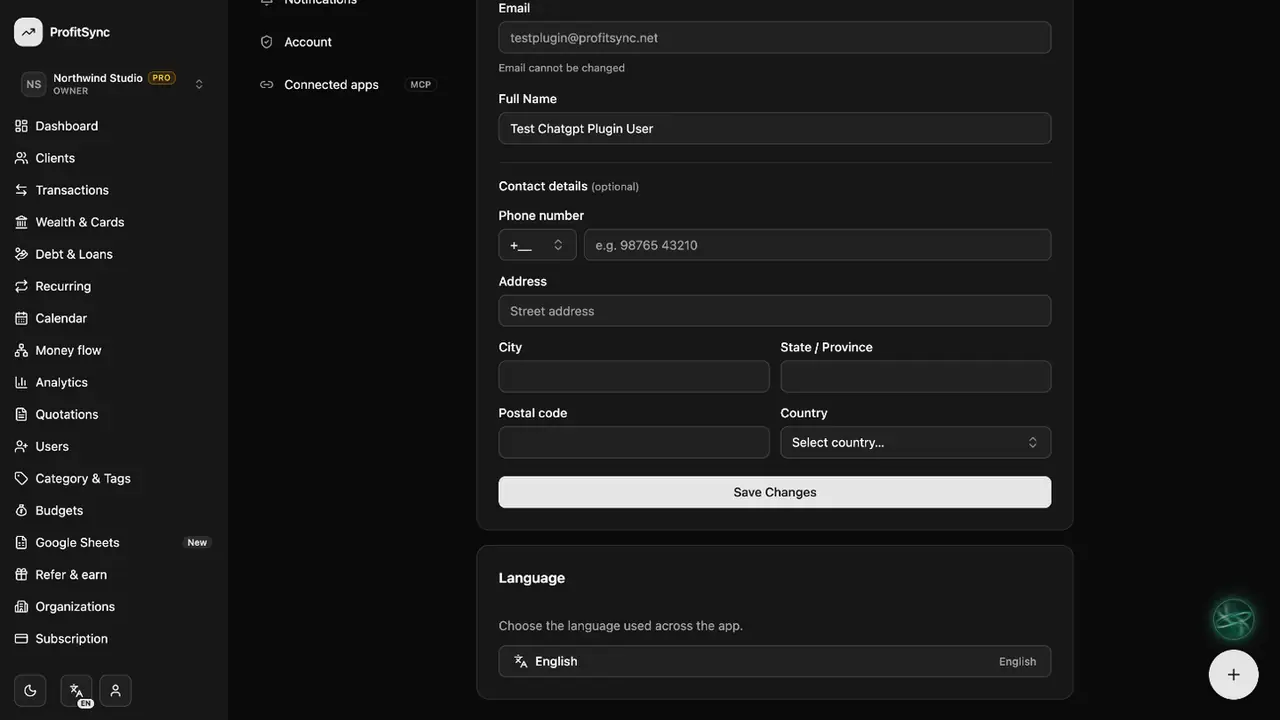
Task: Open the English language selector
Action: pos(775,661)
